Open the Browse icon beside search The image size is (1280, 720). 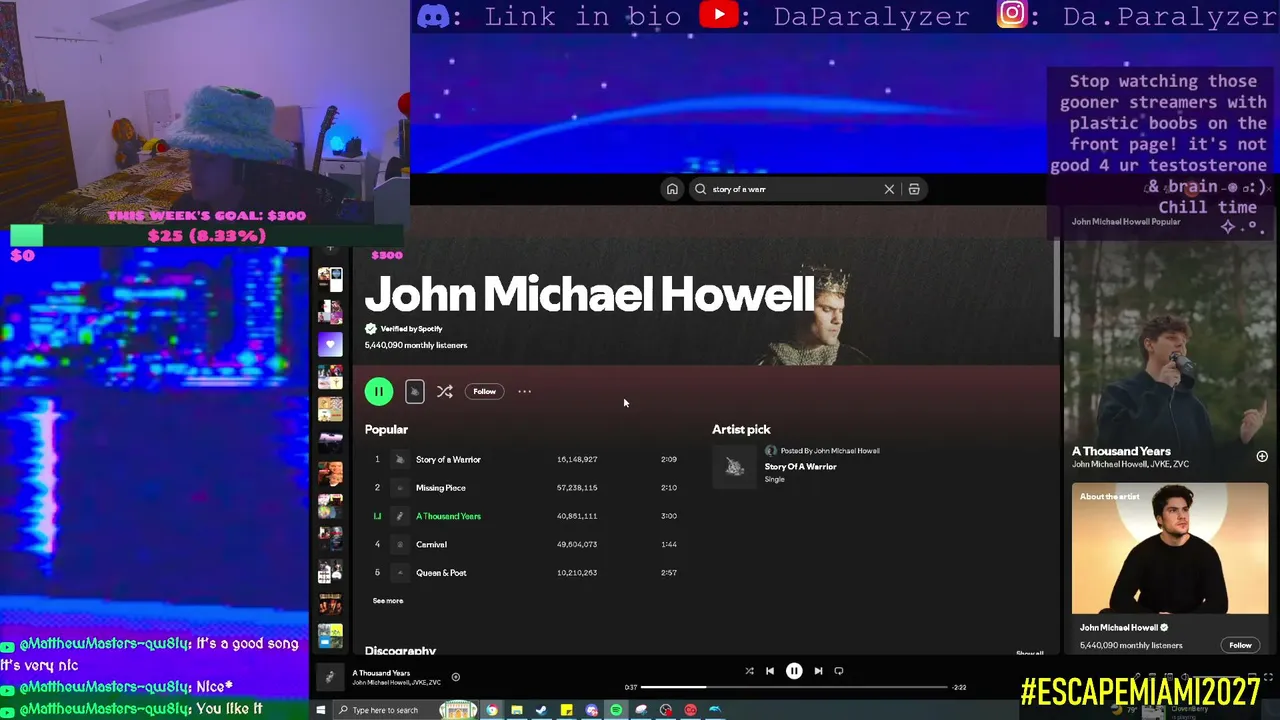point(914,189)
